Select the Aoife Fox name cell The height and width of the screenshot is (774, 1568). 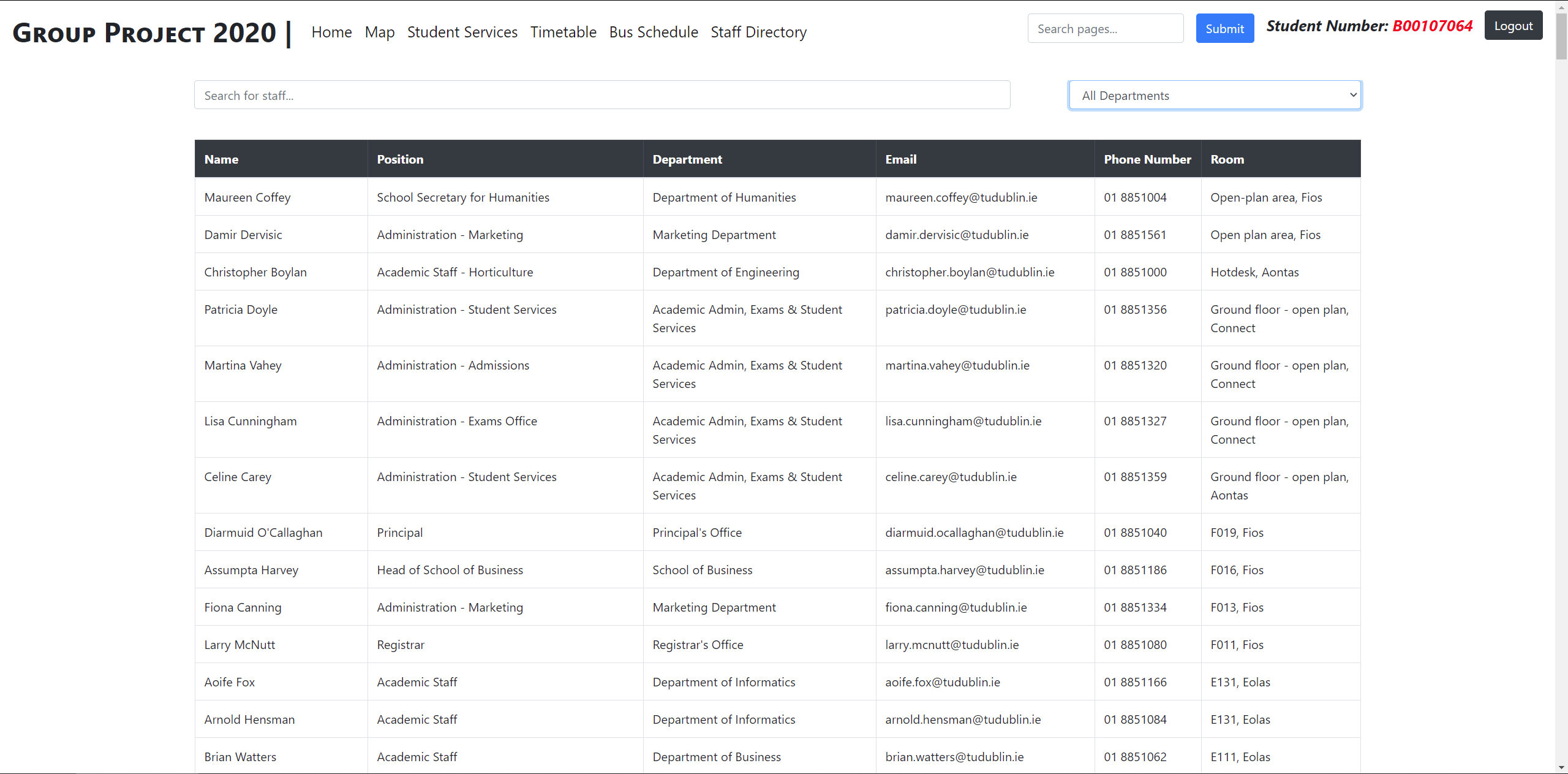tap(281, 681)
